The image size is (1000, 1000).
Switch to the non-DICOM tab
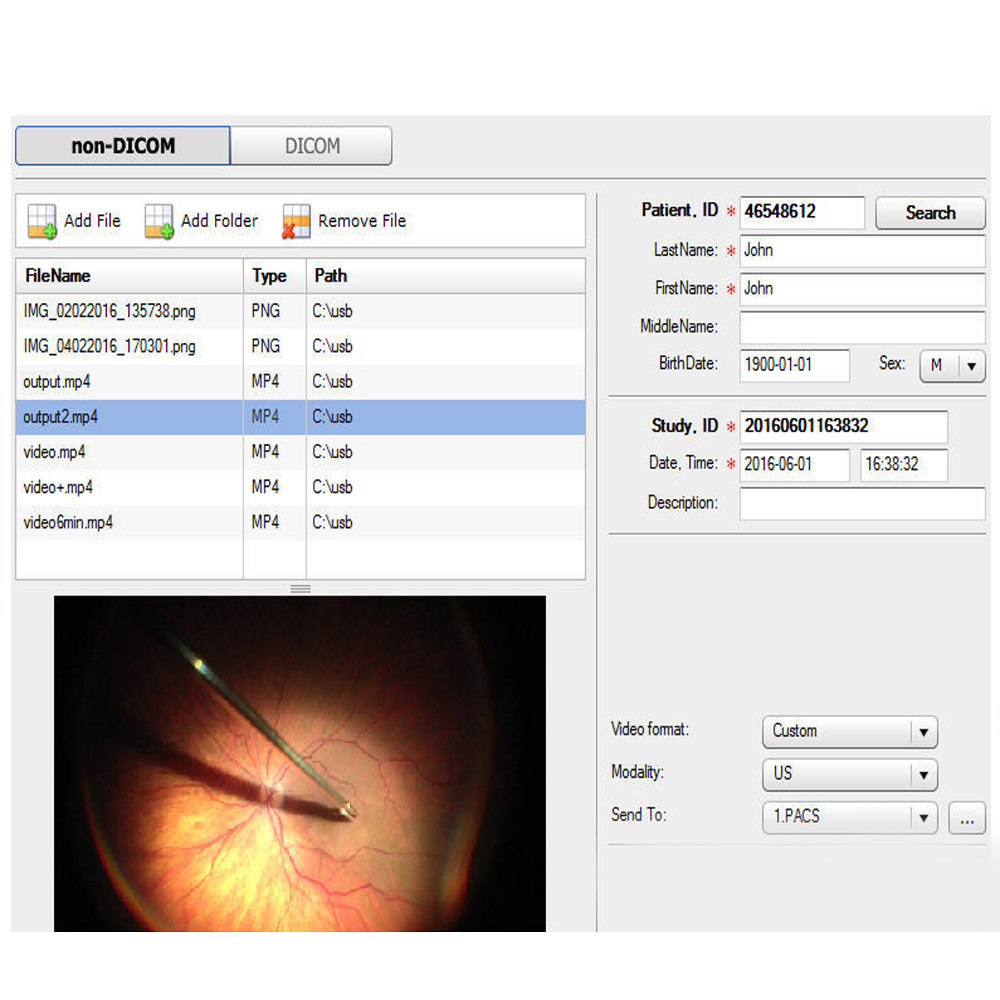[123, 146]
